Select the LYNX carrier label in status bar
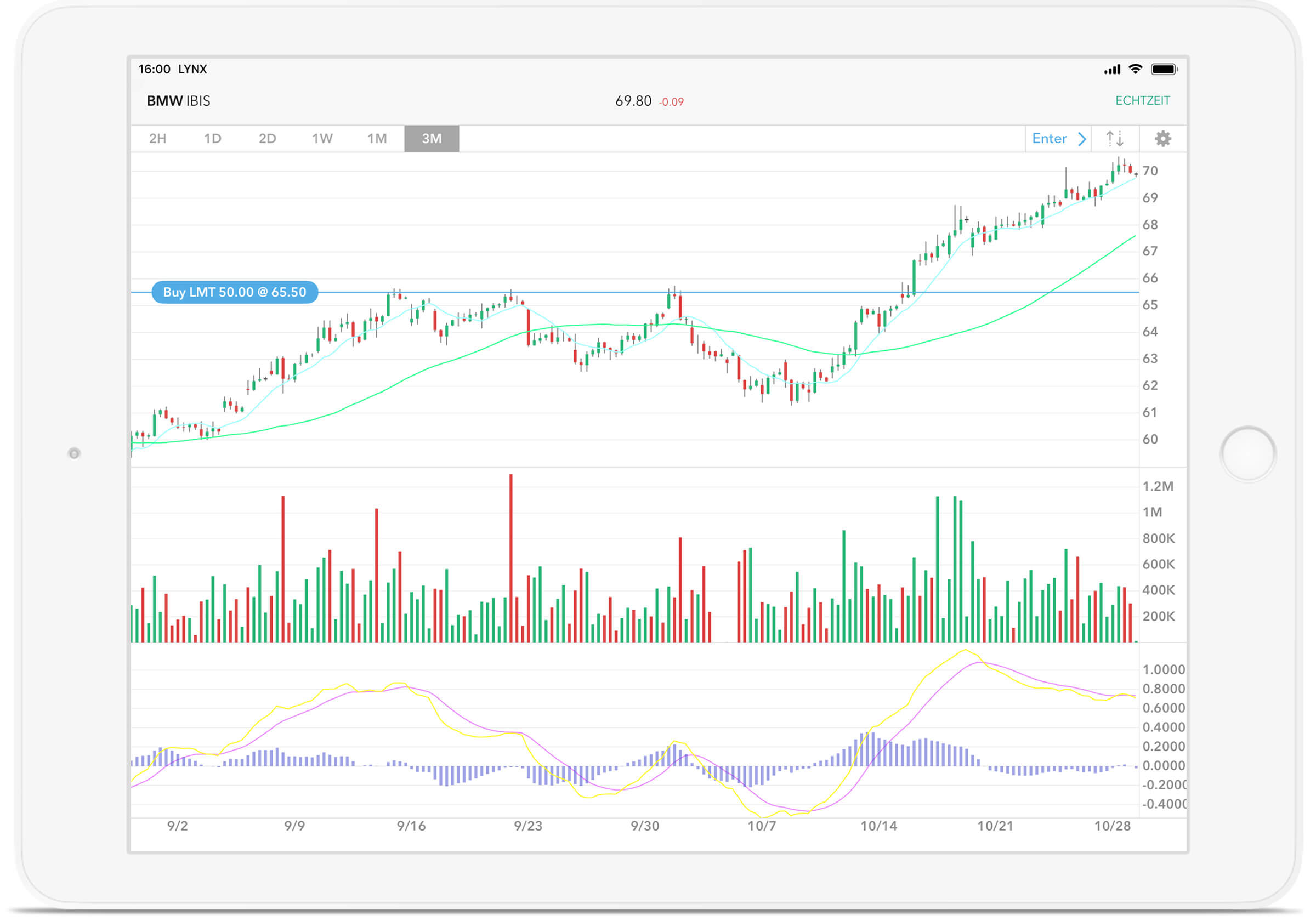Screen dimensions: 1316x921 (192, 69)
